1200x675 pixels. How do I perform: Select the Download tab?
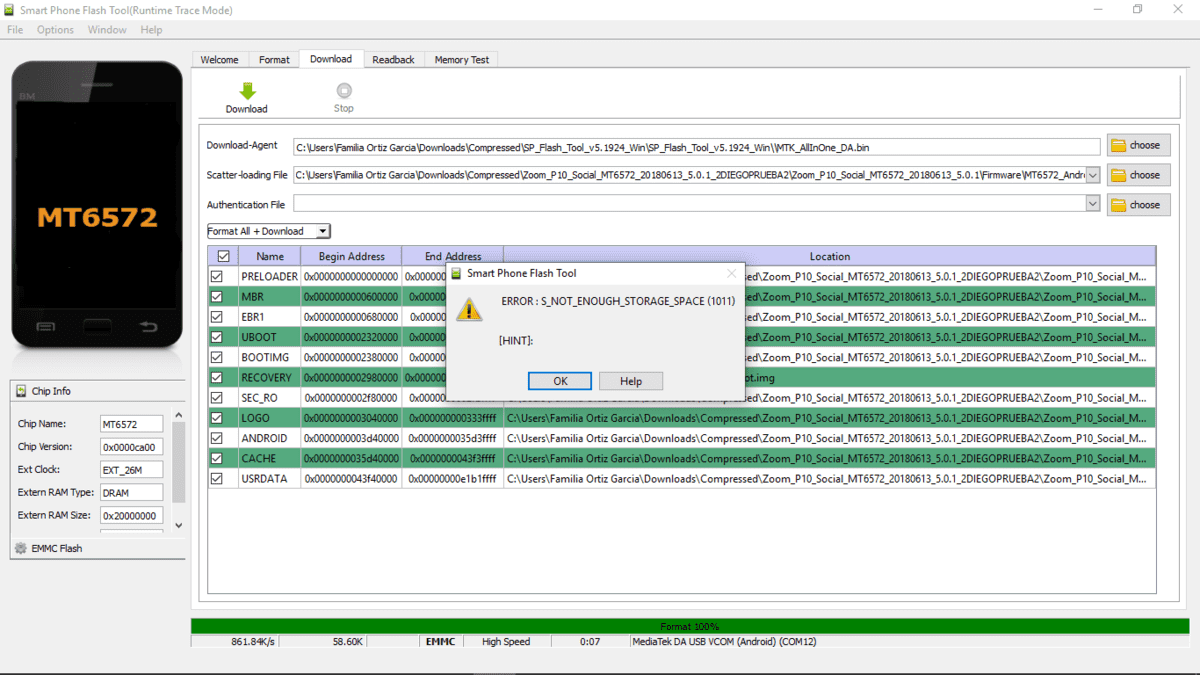click(331, 59)
